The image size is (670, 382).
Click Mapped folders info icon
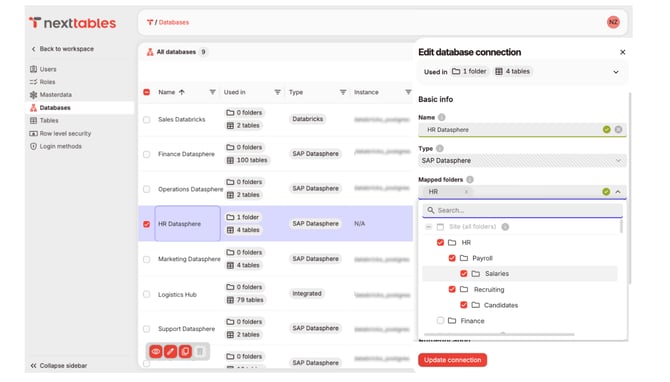pyautogui.click(x=470, y=179)
